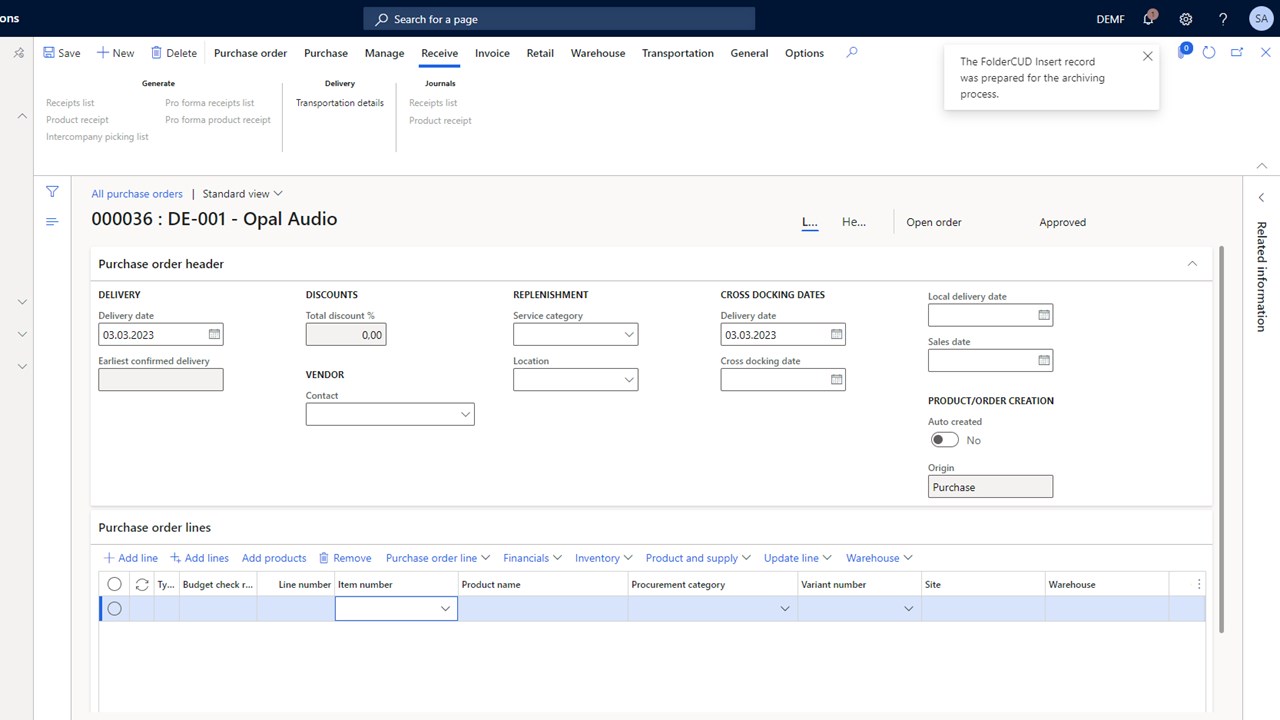
Task: Close the FolderCUD notification message
Action: 1147,56
